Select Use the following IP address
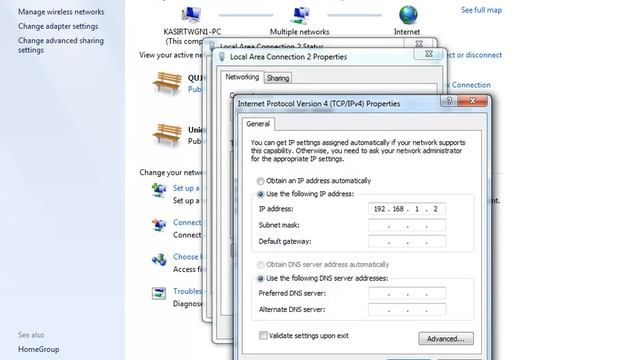This screenshot has width=640, height=360. pyautogui.click(x=260, y=194)
